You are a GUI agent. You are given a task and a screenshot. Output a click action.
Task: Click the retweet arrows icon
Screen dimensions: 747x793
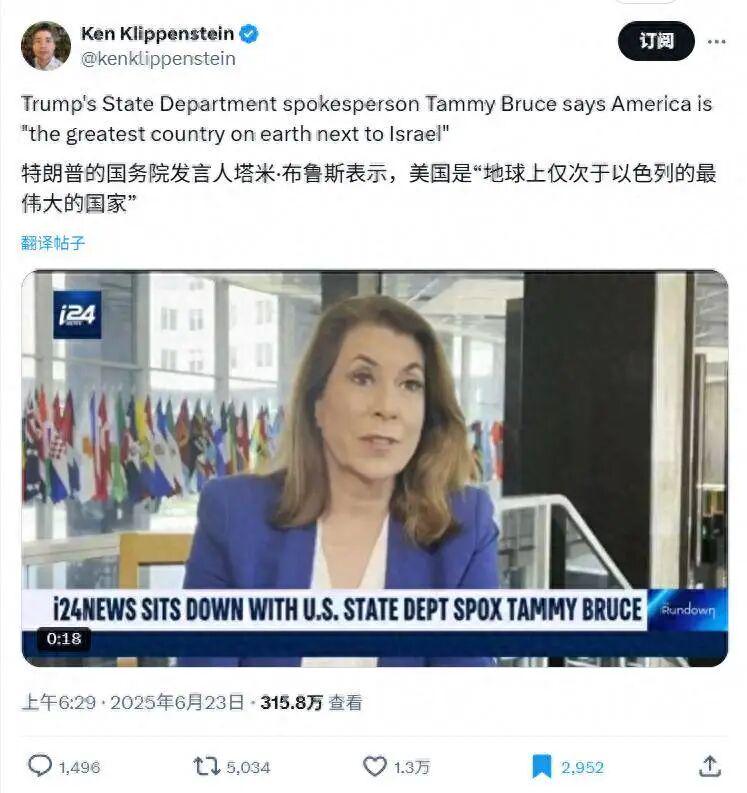(207, 766)
